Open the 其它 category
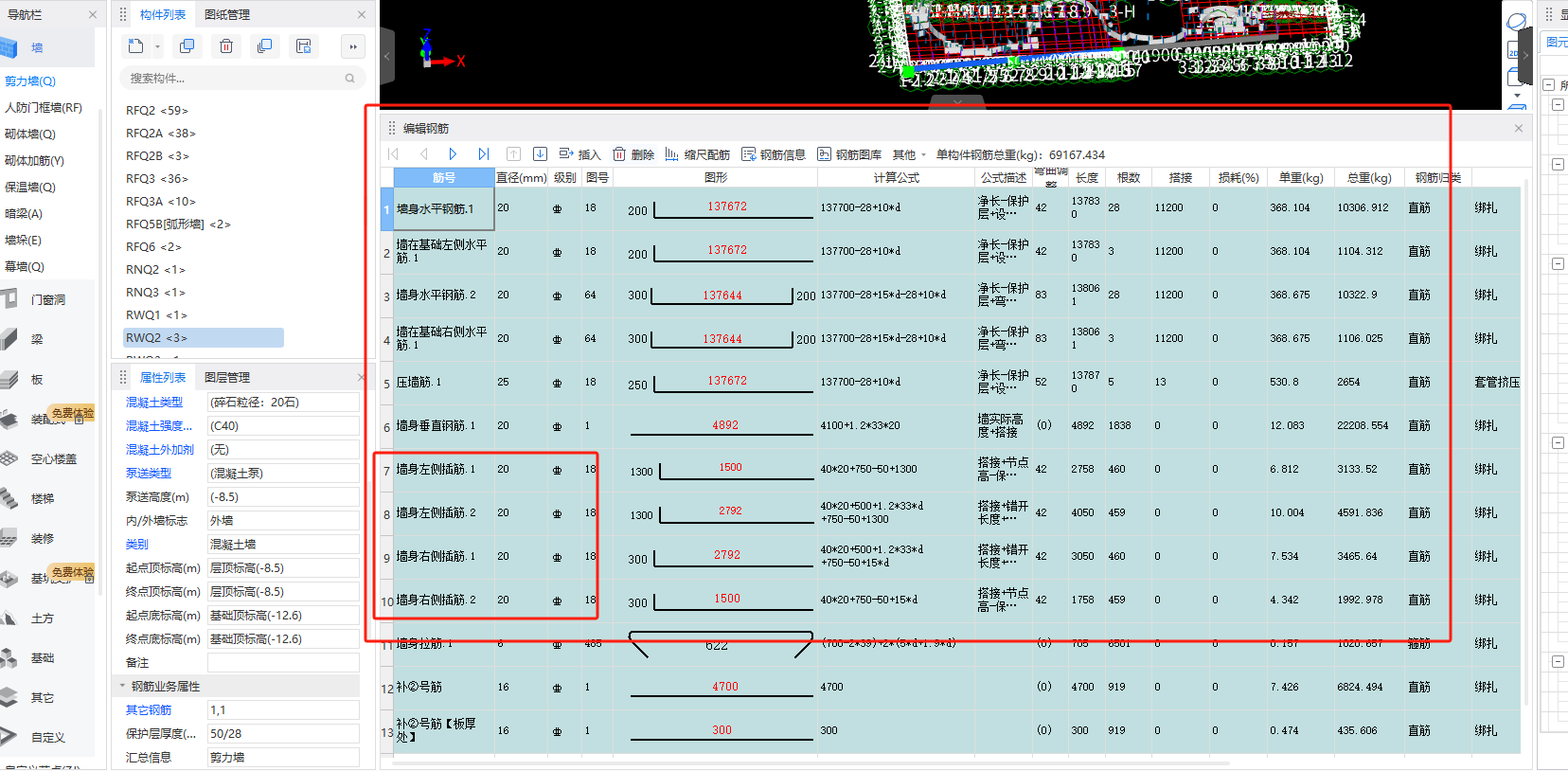Image resolution: width=1568 pixels, height=771 pixels. (x=42, y=697)
